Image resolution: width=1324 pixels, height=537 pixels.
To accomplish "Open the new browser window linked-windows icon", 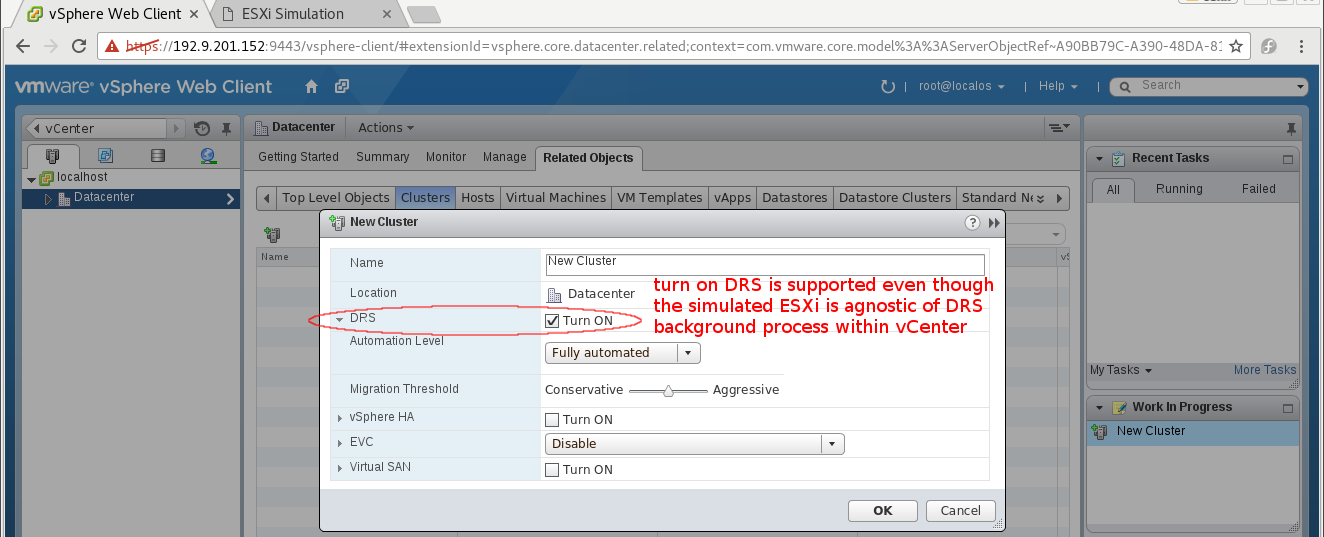I will click(x=342, y=87).
